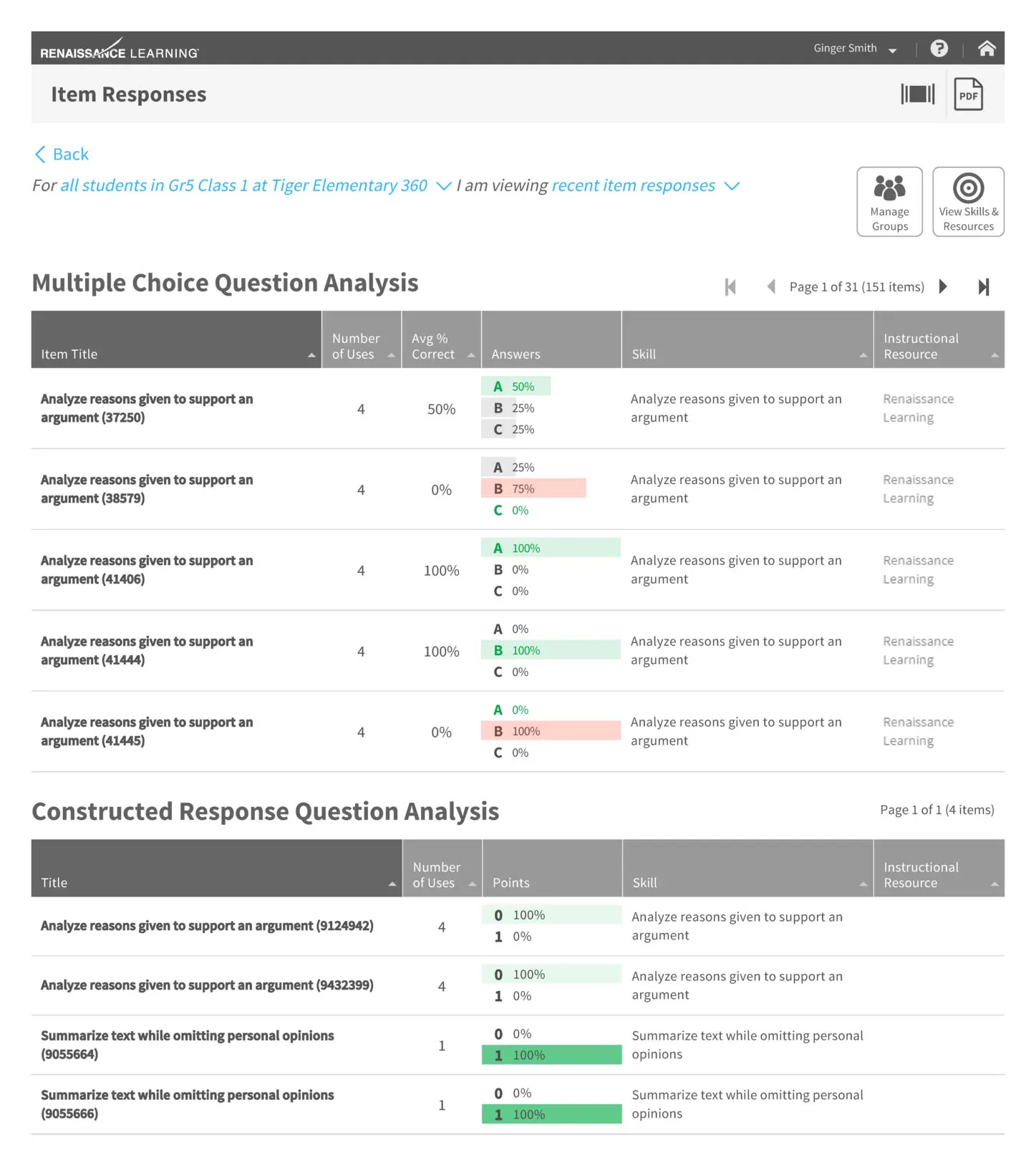Click the Constructed Response Question Analysis heading
1036x1160 pixels.
click(266, 811)
